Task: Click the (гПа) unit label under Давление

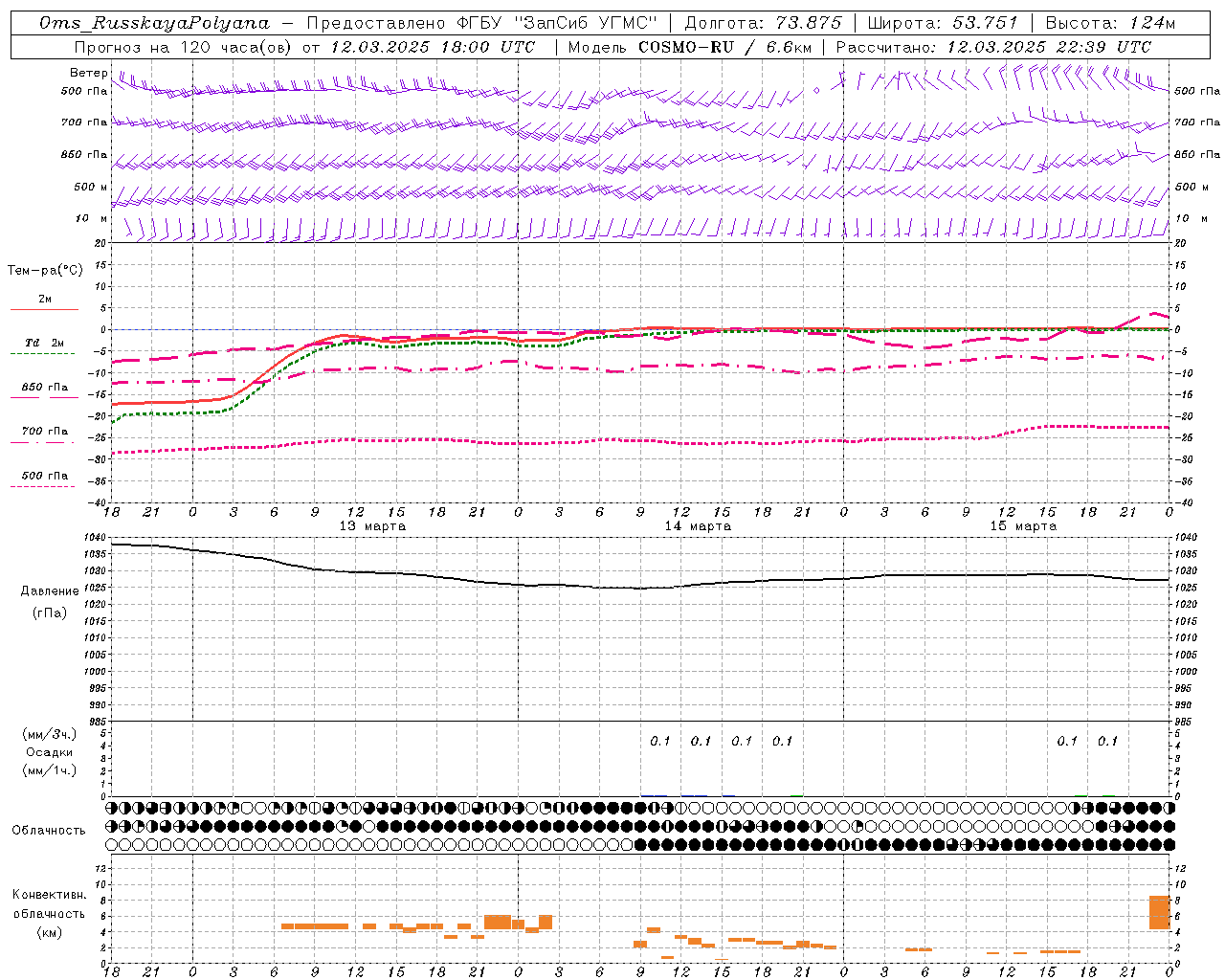Action: [x=50, y=613]
